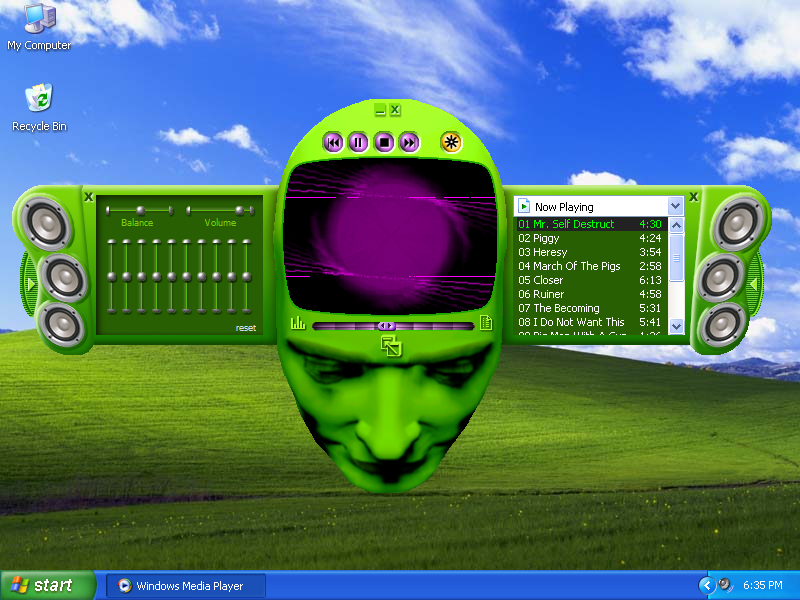The width and height of the screenshot is (800, 600).
Task: Click the previous track button
Action: click(333, 142)
